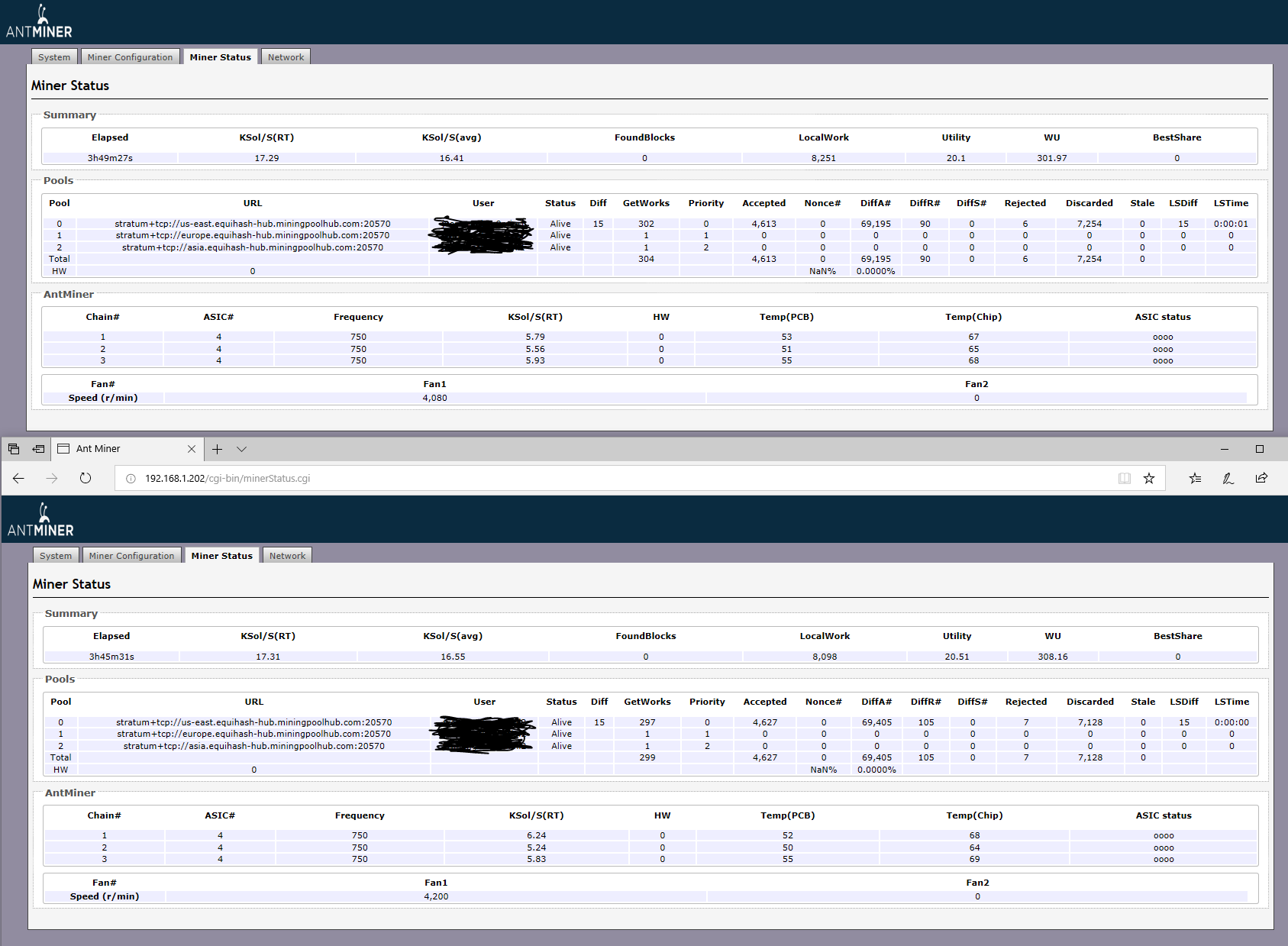Click the Add notes pen icon

coord(1228,478)
